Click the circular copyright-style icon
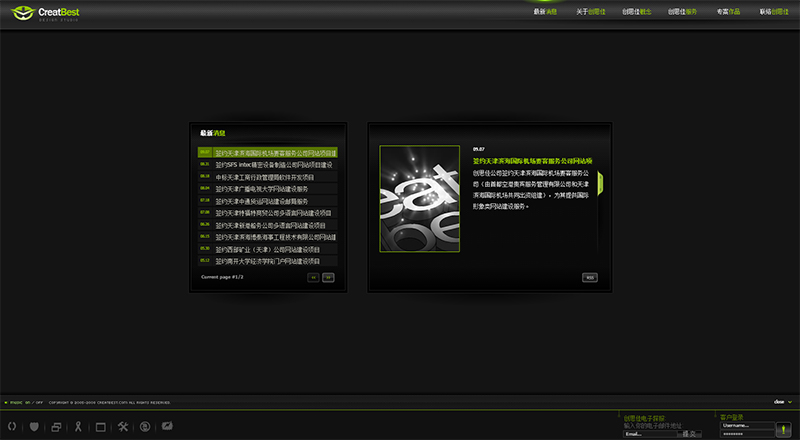Viewport: 800px width, 440px height. pyautogui.click(x=145, y=427)
